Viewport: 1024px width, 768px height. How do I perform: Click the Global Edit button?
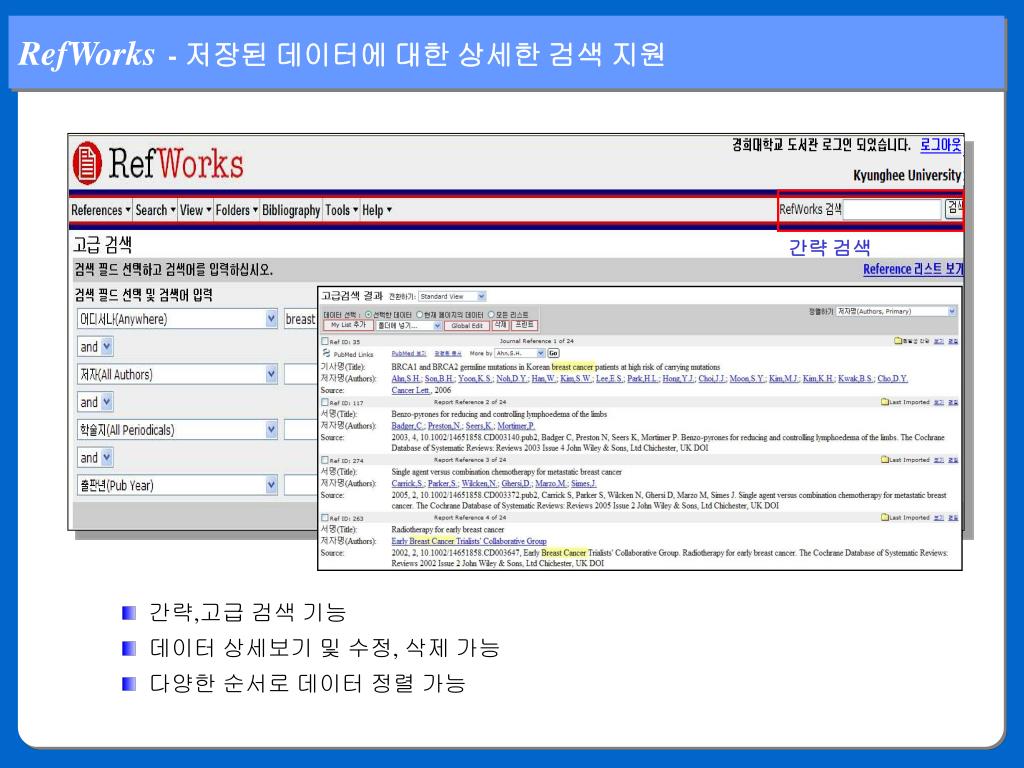tap(467, 326)
